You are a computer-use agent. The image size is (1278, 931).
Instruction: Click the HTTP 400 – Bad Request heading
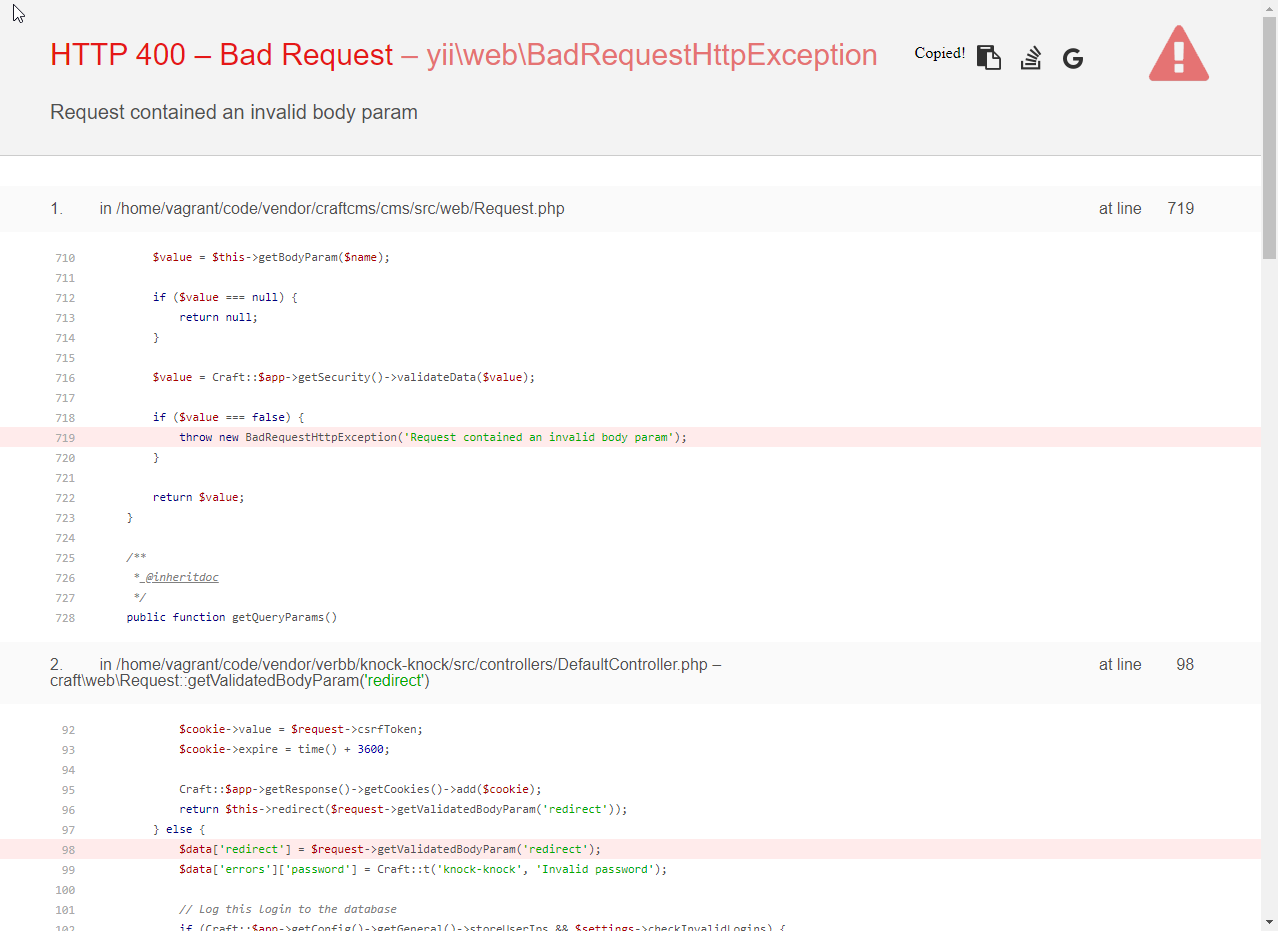221,55
